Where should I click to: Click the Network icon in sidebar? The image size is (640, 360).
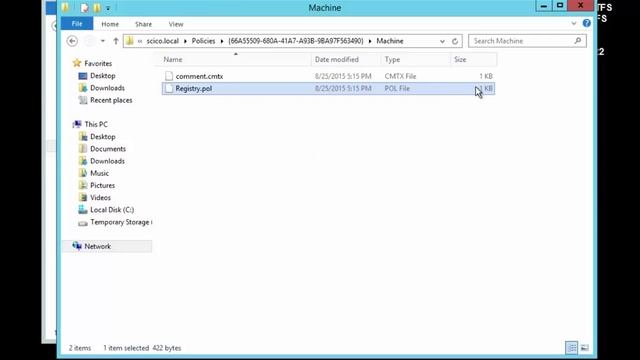click(77, 246)
